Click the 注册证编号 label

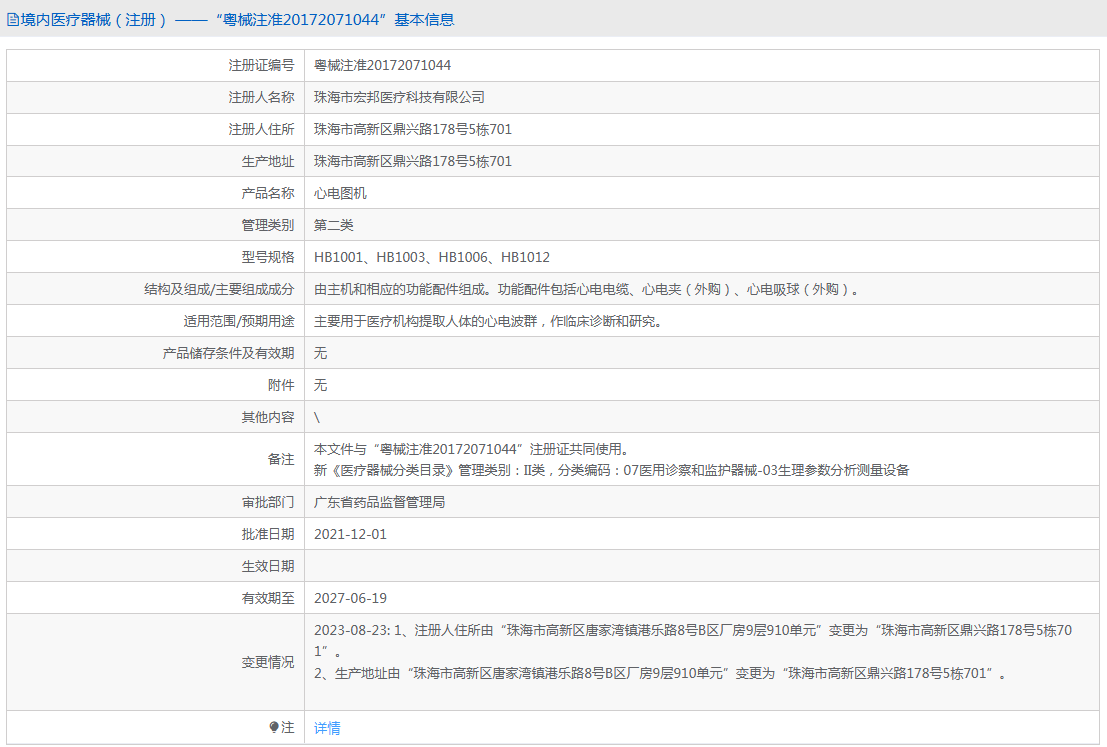261,65
